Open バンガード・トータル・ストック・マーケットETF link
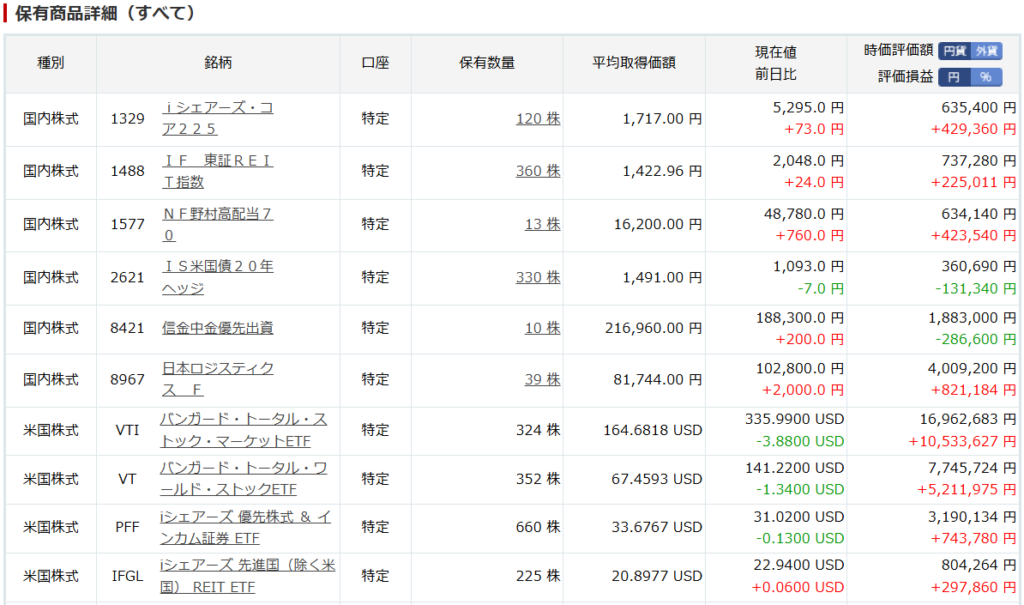 (x=243, y=419)
